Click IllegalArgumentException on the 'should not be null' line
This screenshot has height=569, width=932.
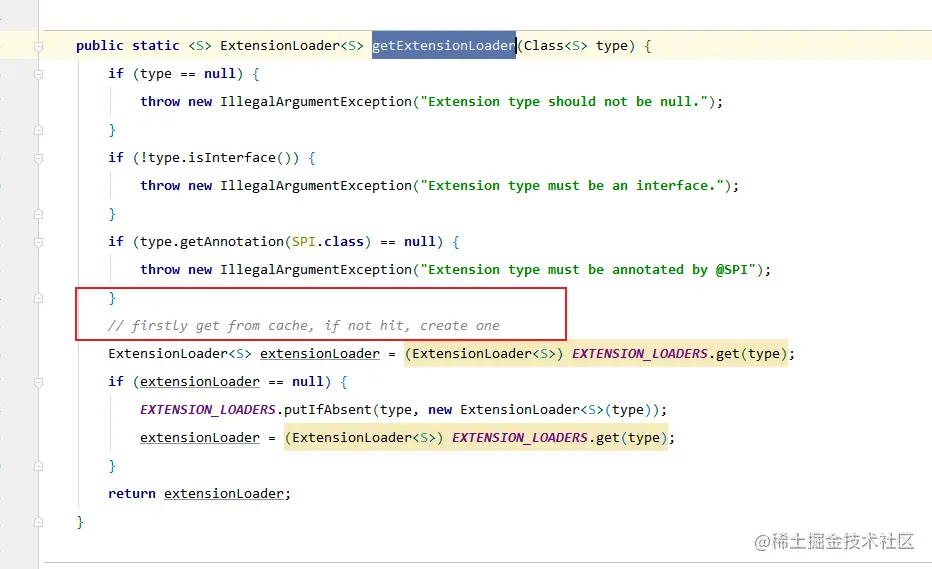point(316,102)
